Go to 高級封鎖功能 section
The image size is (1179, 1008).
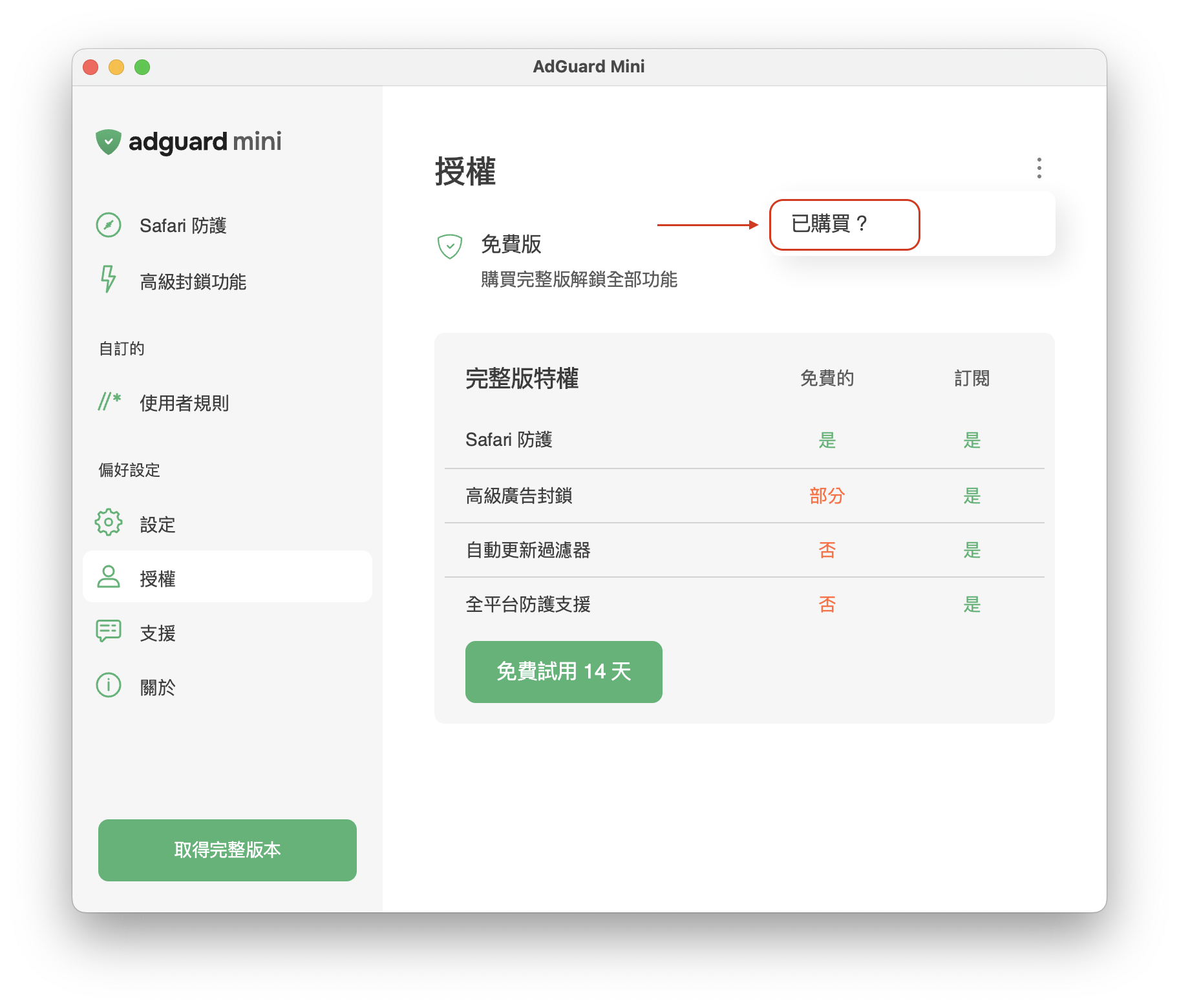[x=193, y=282]
